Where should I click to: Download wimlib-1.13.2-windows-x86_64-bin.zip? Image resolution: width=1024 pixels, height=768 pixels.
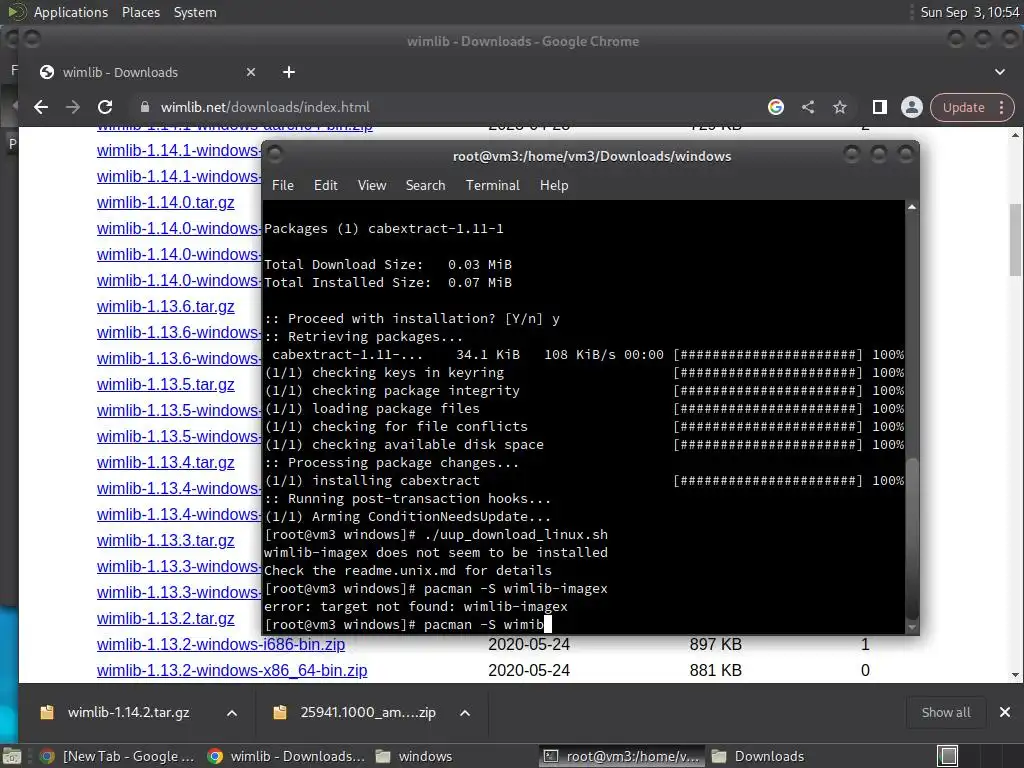point(232,671)
